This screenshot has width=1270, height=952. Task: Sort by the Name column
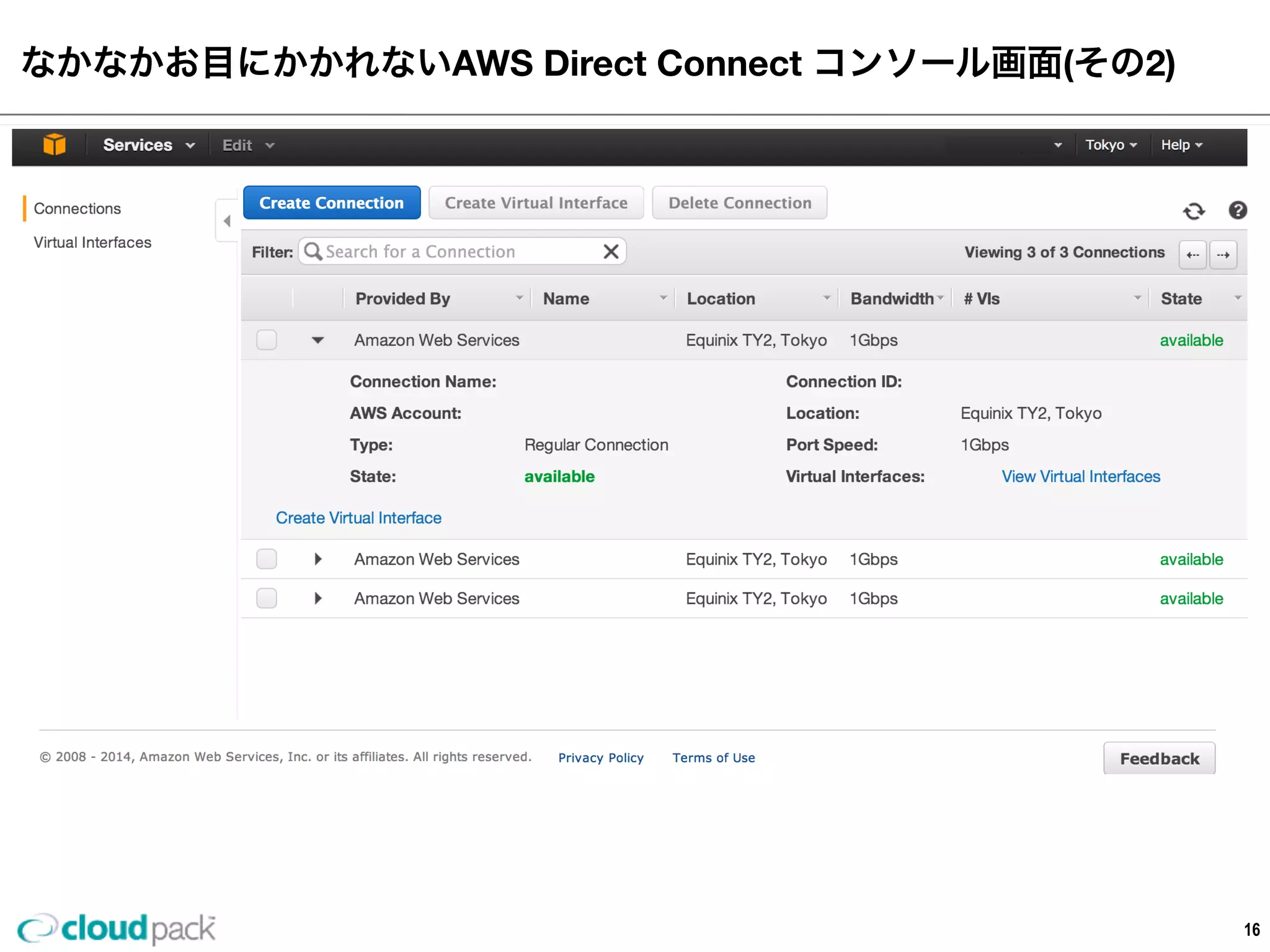pyautogui.click(x=603, y=299)
